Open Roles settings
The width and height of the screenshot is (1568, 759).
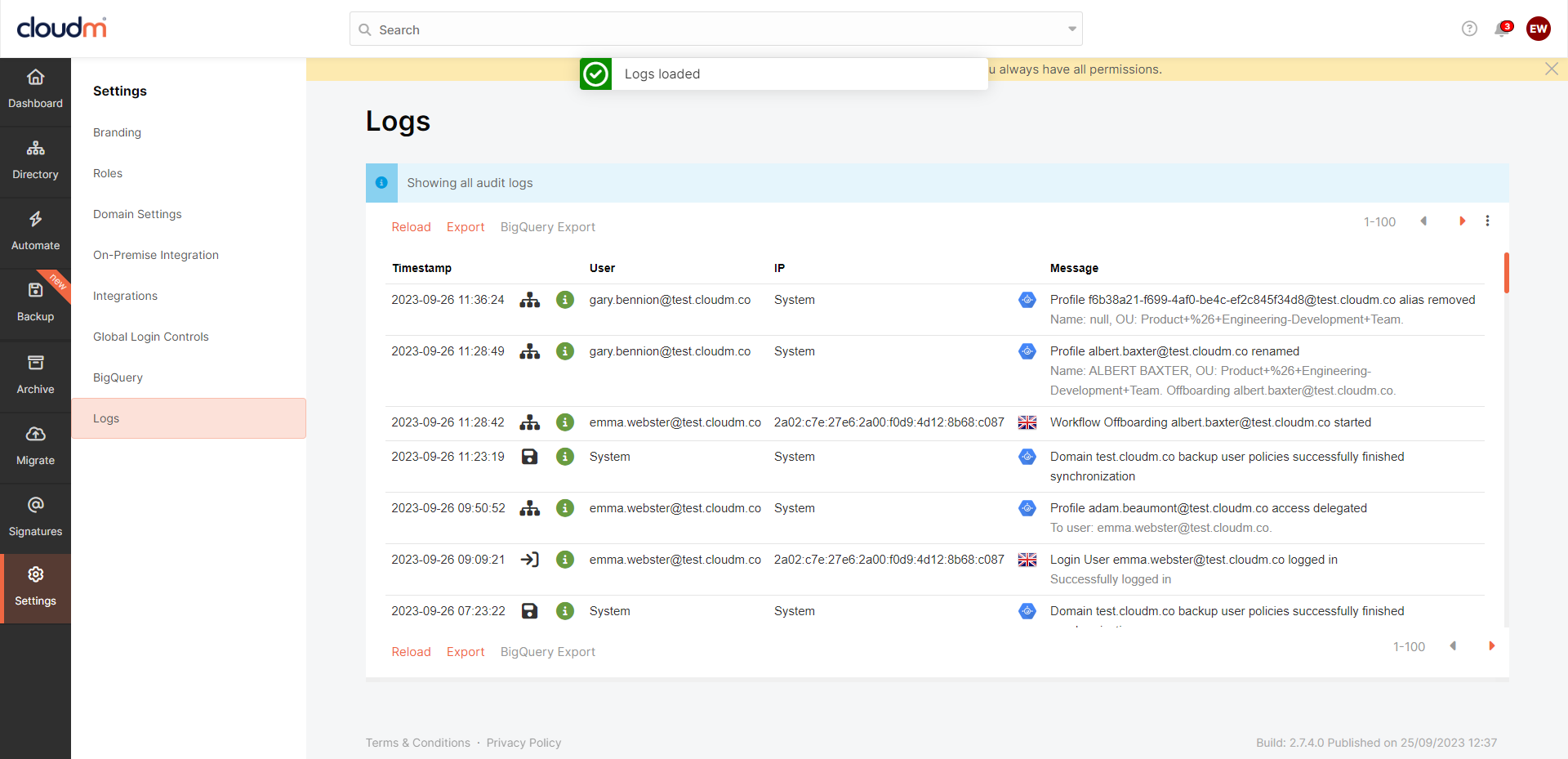(x=108, y=173)
